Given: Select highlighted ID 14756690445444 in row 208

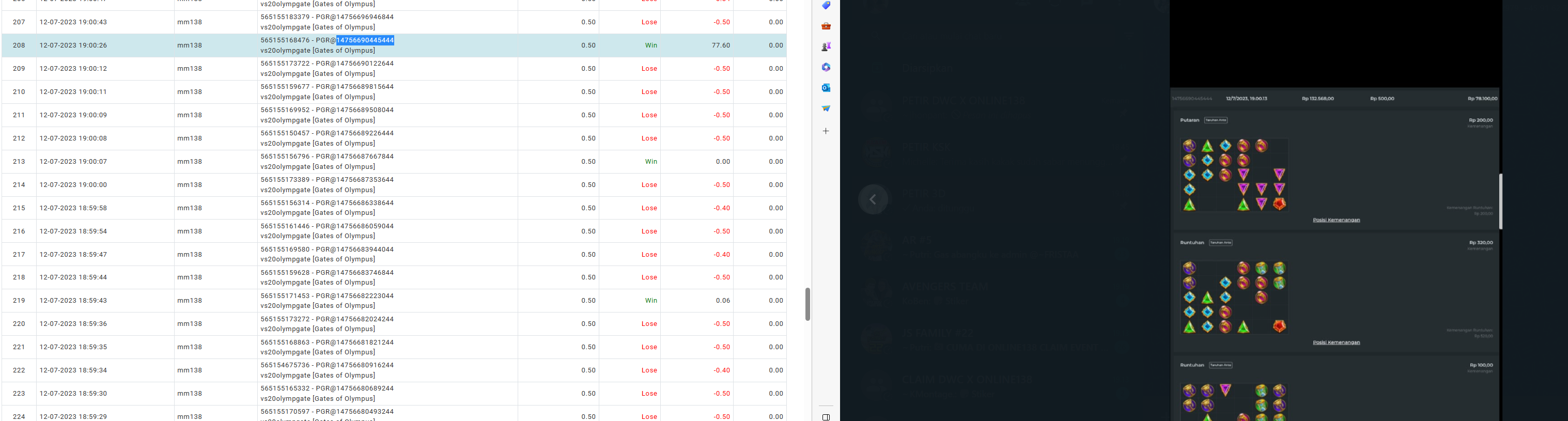Looking at the screenshot, I should [x=365, y=40].
